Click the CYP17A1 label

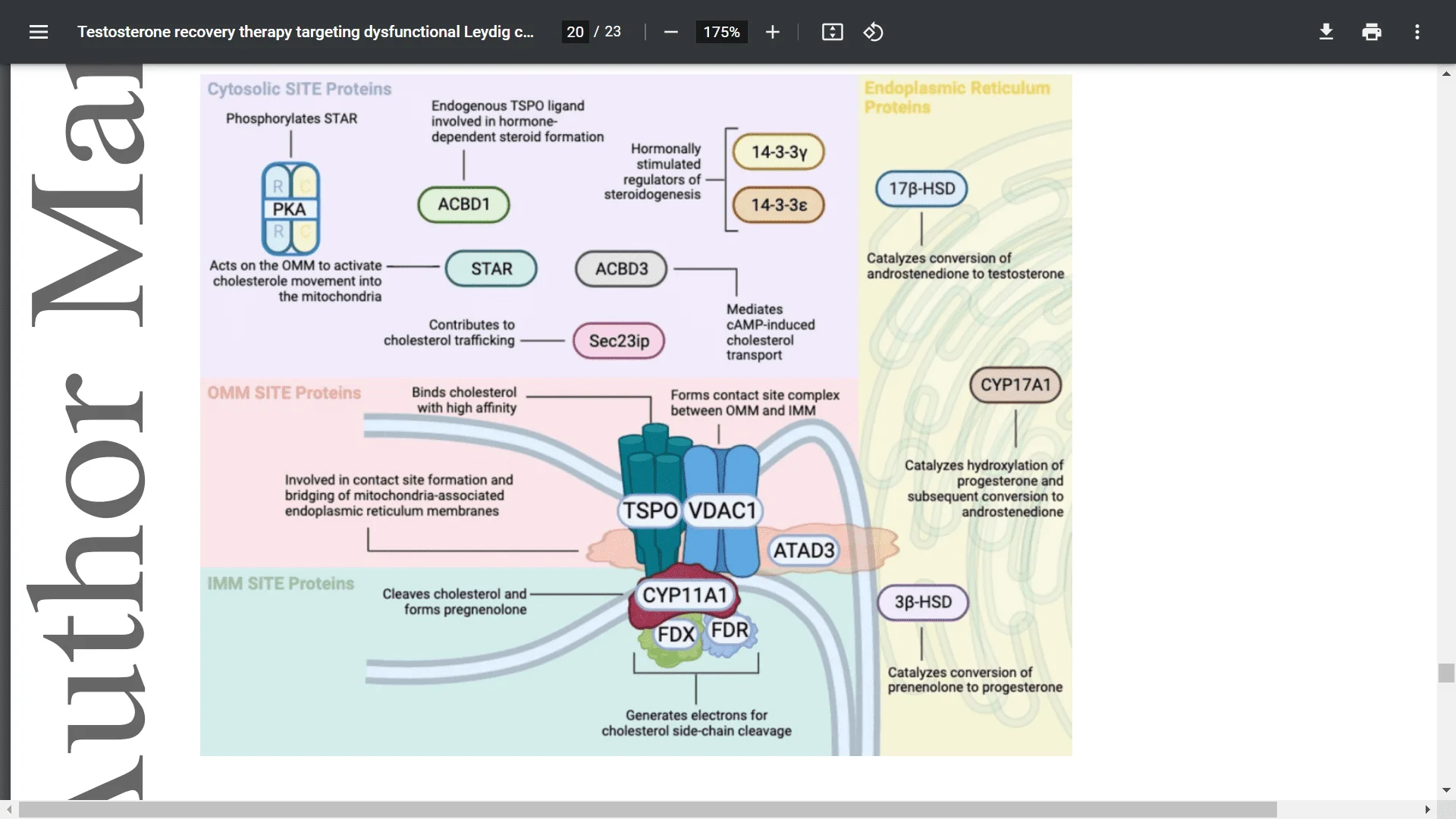1015,384
